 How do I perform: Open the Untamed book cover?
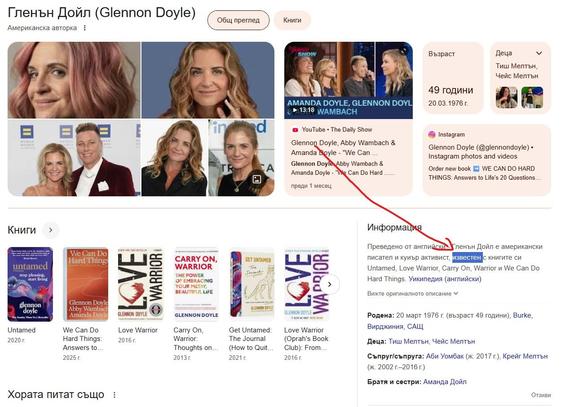click(x=30, y=284)
